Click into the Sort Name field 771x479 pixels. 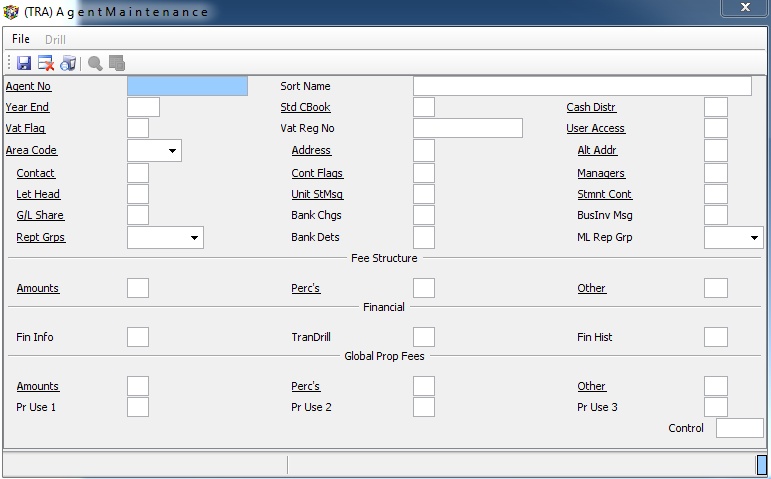coord(582,86)
